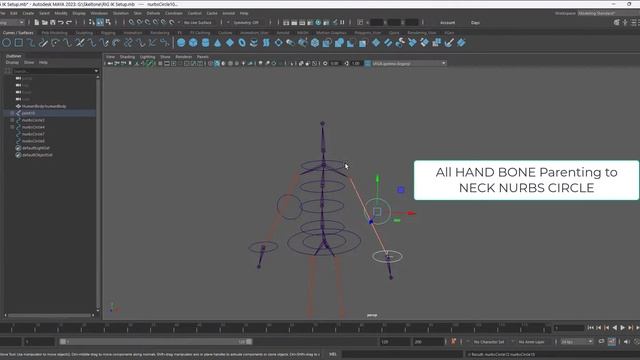Toggle the blue-highlighted shading icon in panel toolbar

tap(217, 63)
